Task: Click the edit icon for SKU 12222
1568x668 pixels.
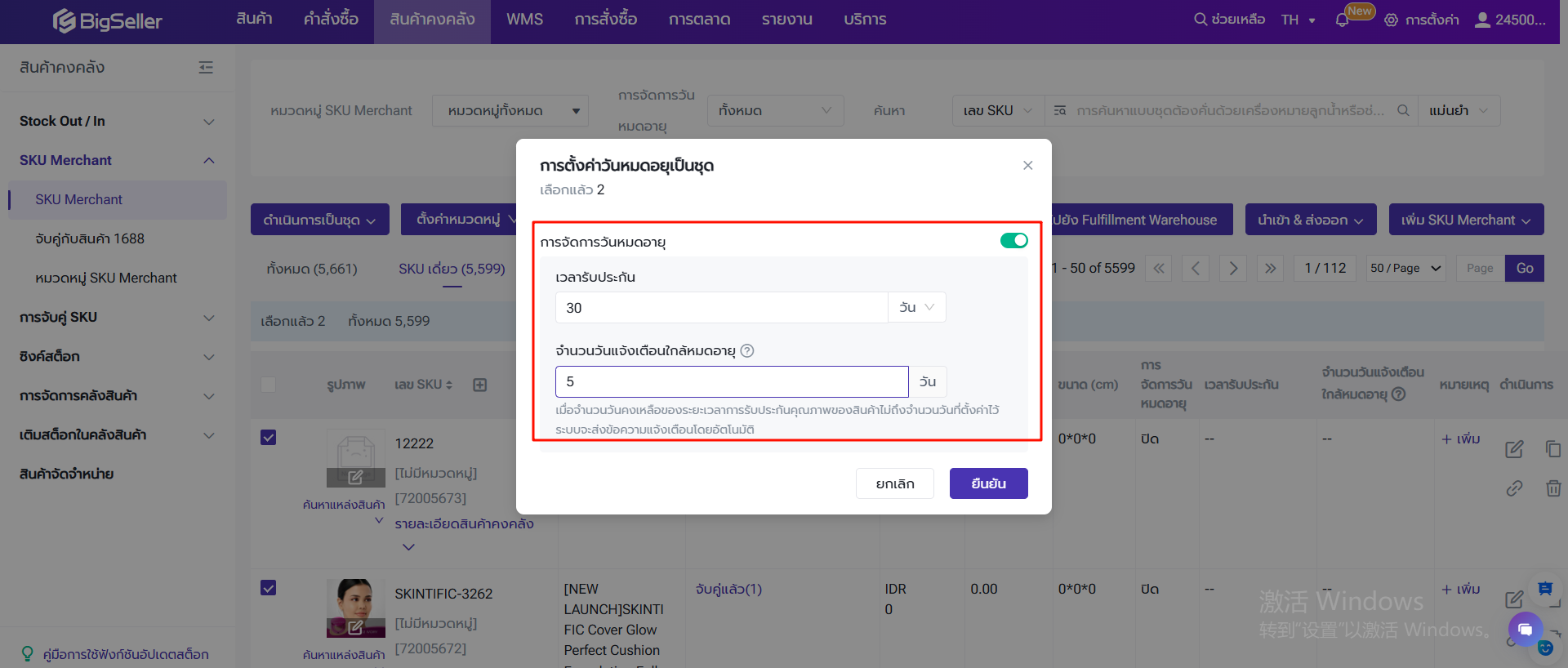Action: 1514,449
